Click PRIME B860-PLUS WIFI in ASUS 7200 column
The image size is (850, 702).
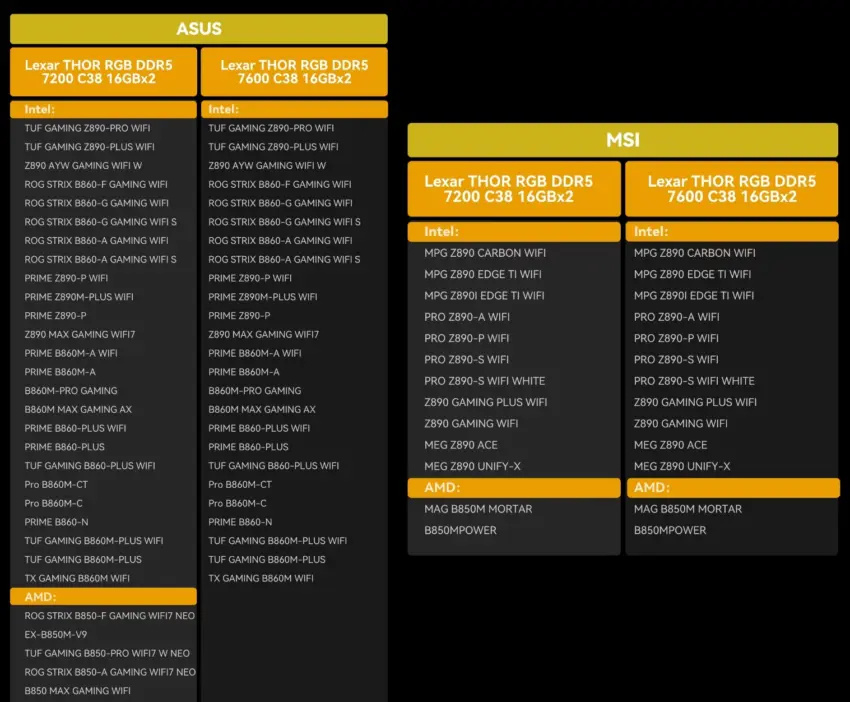[75, 428]
